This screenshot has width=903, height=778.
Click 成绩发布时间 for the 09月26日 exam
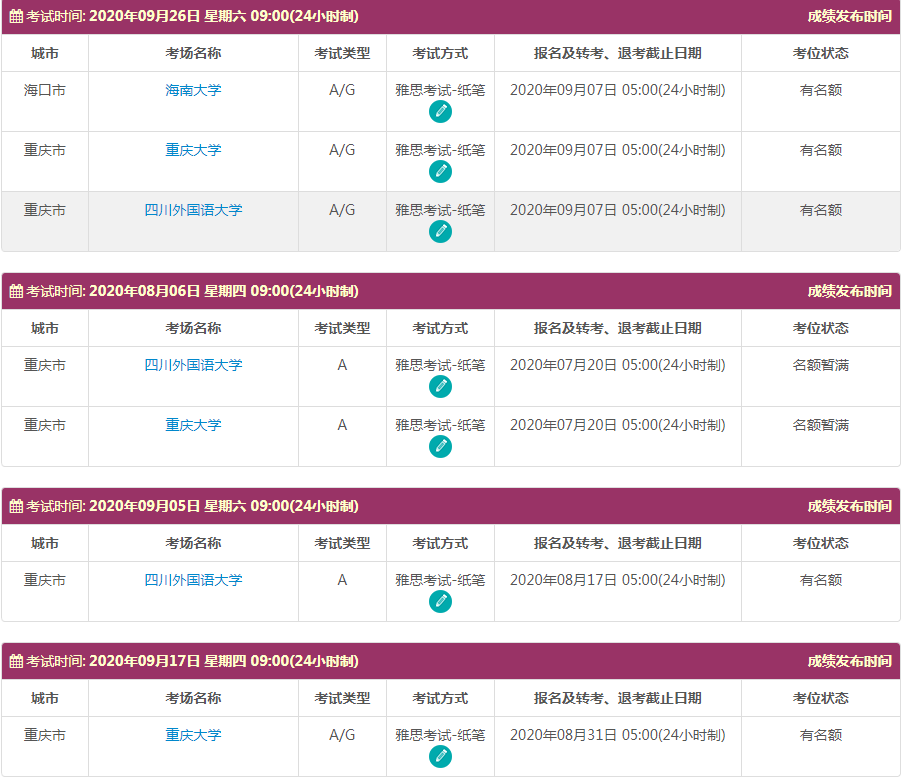(849, 16)
